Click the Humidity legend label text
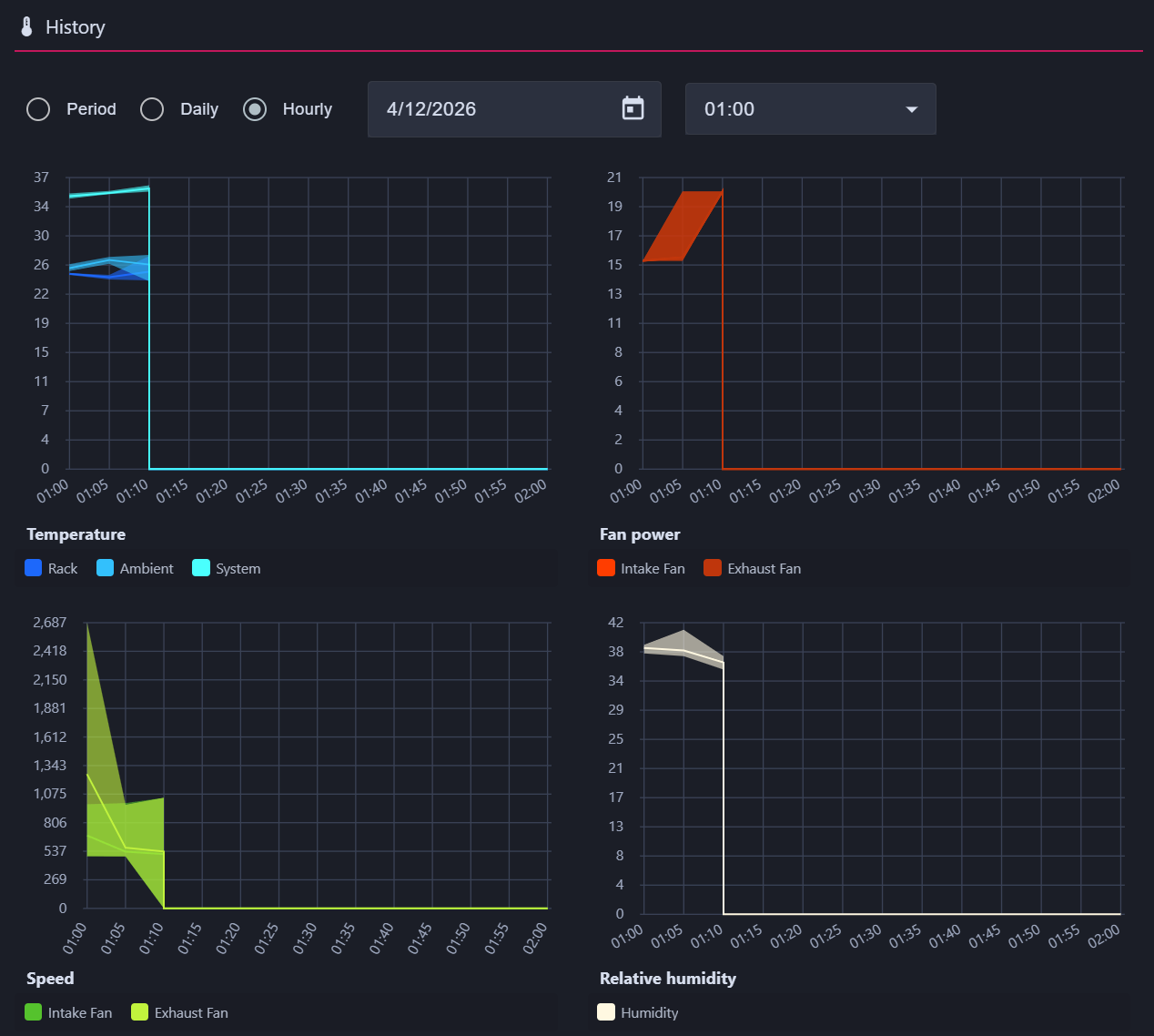Viewport: 1154px width, 1036px height. click(650, 1012)
